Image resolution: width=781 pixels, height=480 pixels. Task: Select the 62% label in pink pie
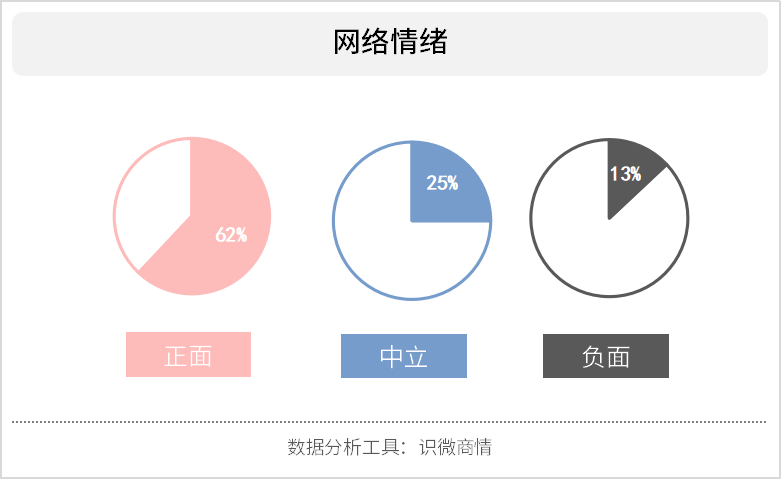tap(231, 235)
